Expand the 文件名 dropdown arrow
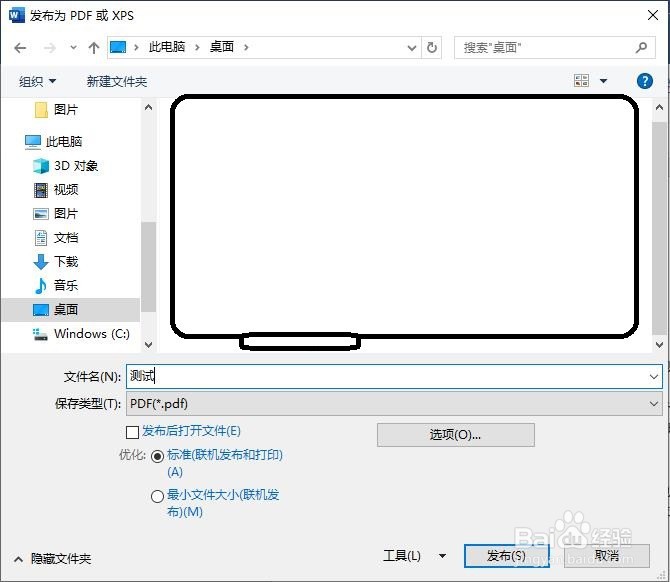The height and width of the screenshot is (582, 670). point(654,377)
